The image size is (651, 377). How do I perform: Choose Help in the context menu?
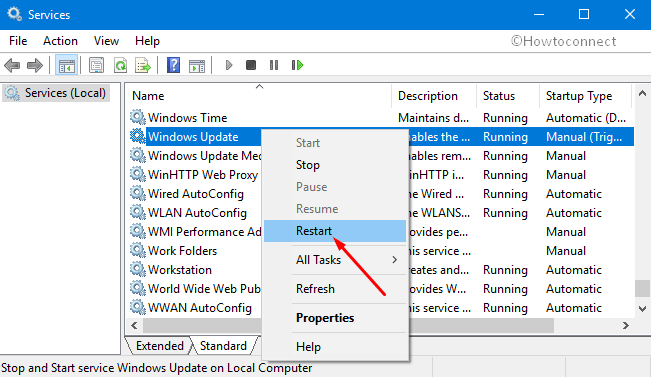tap(335, 346)
